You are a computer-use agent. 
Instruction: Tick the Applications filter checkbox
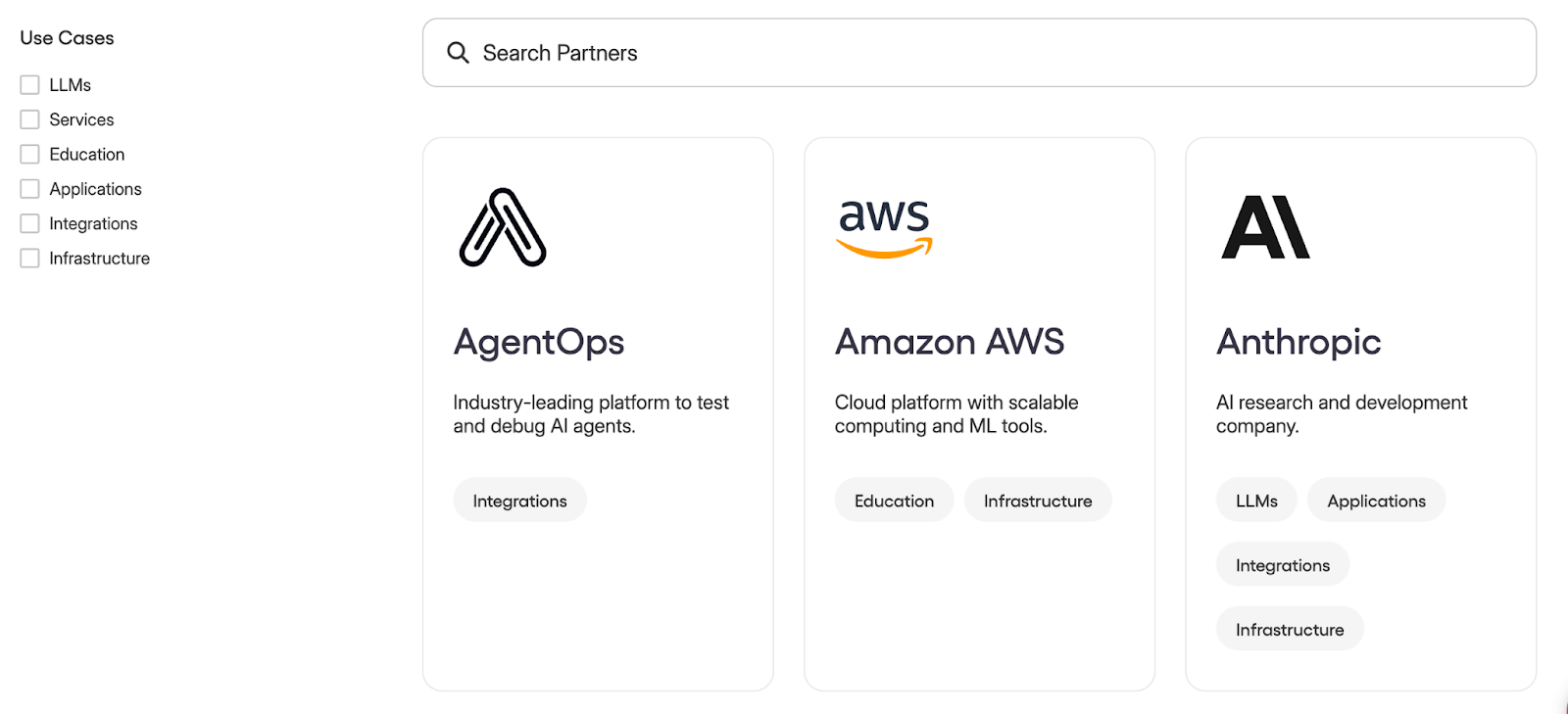click(30, 189)
